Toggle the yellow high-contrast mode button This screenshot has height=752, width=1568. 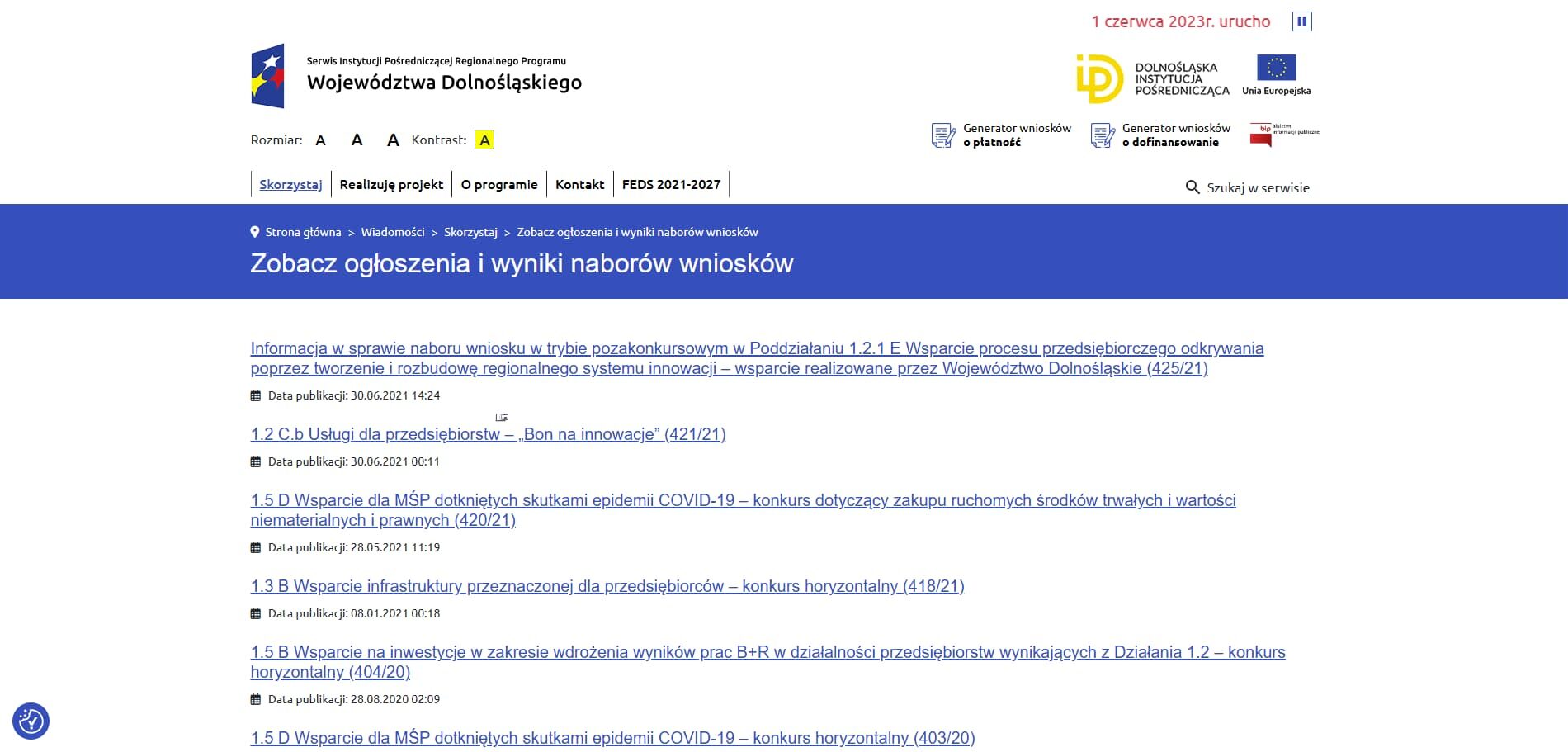click(484, 140)
